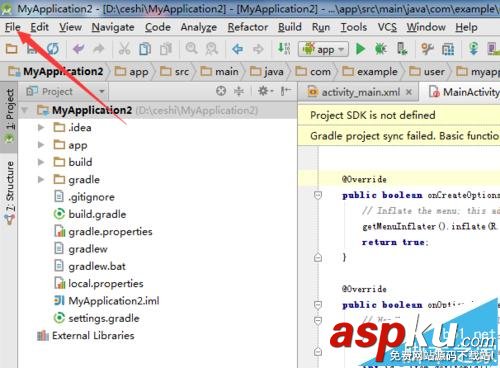Open the View menu
500x368 pixels.
[x=70, y=27]
